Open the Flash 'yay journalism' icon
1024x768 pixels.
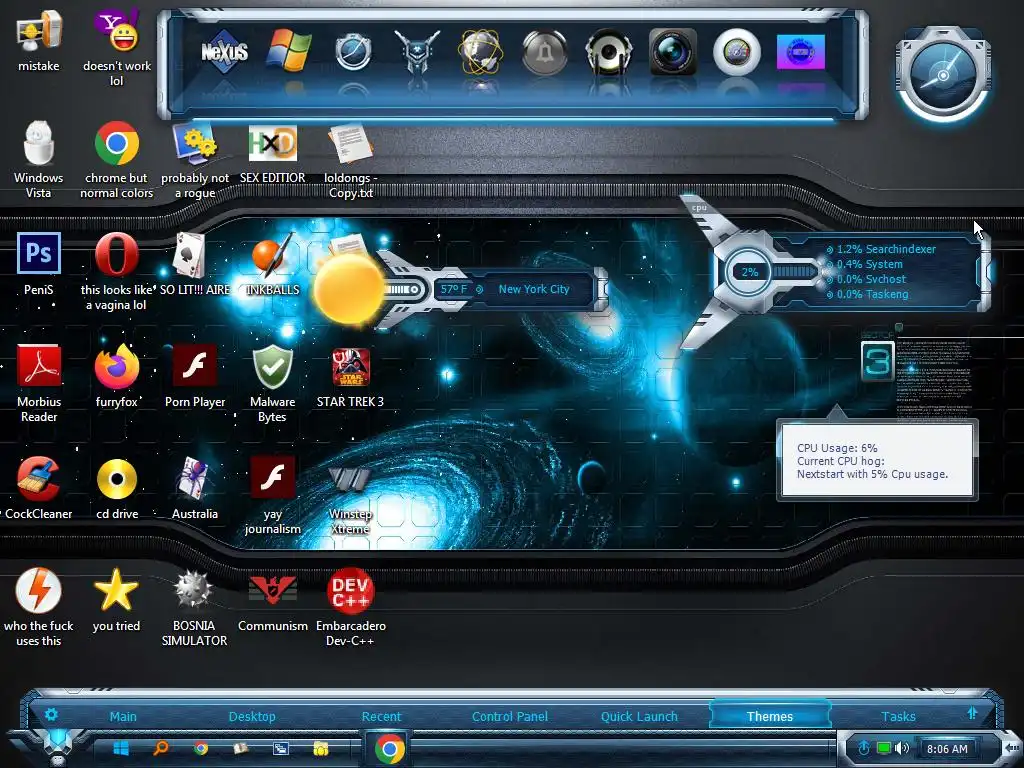[x=272, y=495]
